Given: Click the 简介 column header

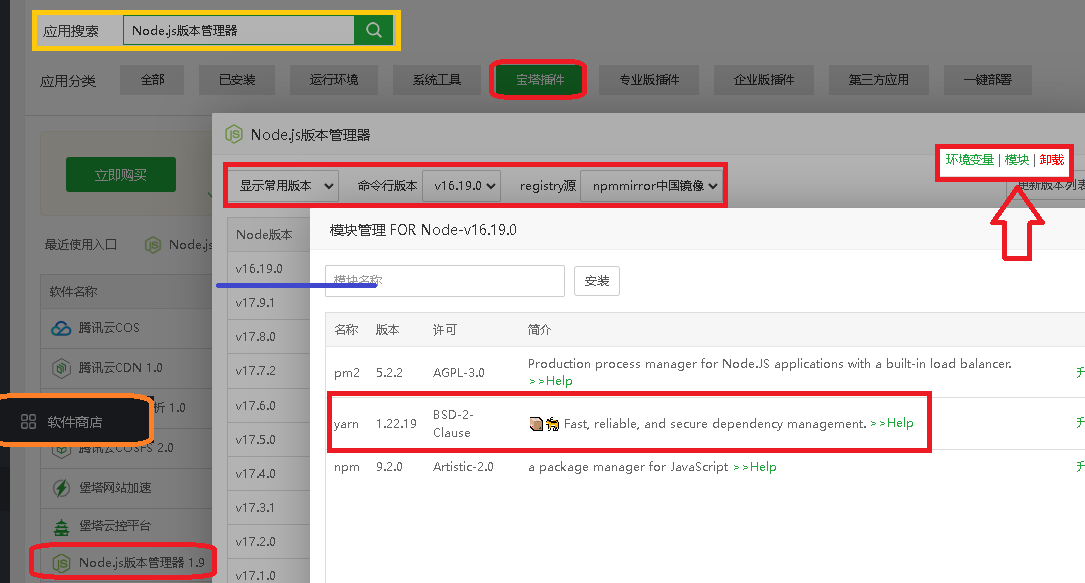Looking at the screenshot, I should (540, 330).
